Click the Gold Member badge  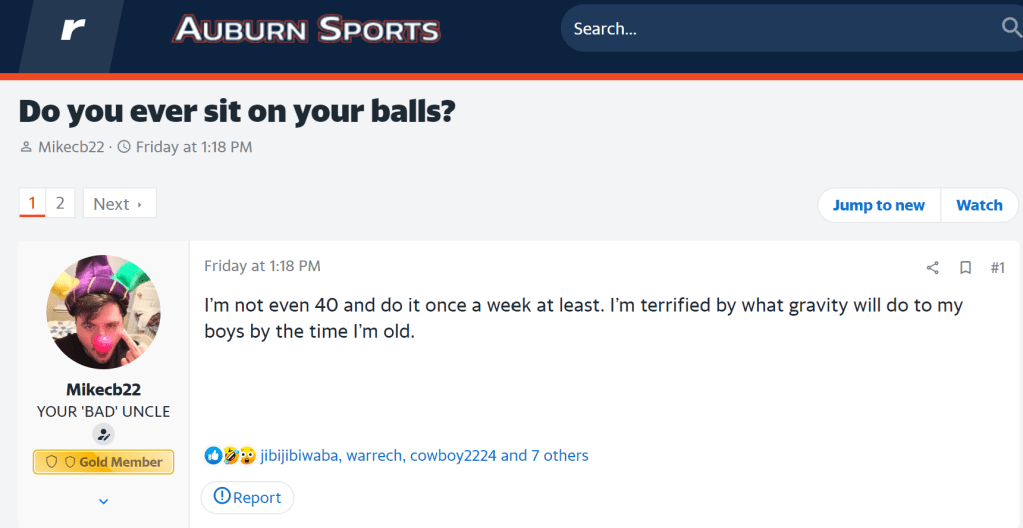(104, 462)
